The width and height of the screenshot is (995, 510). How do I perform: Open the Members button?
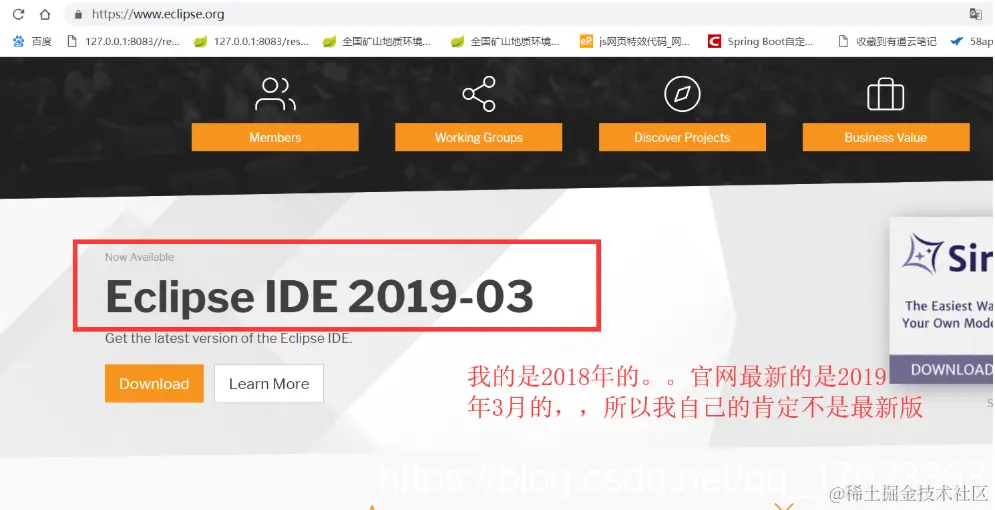[x=275, y=137]
